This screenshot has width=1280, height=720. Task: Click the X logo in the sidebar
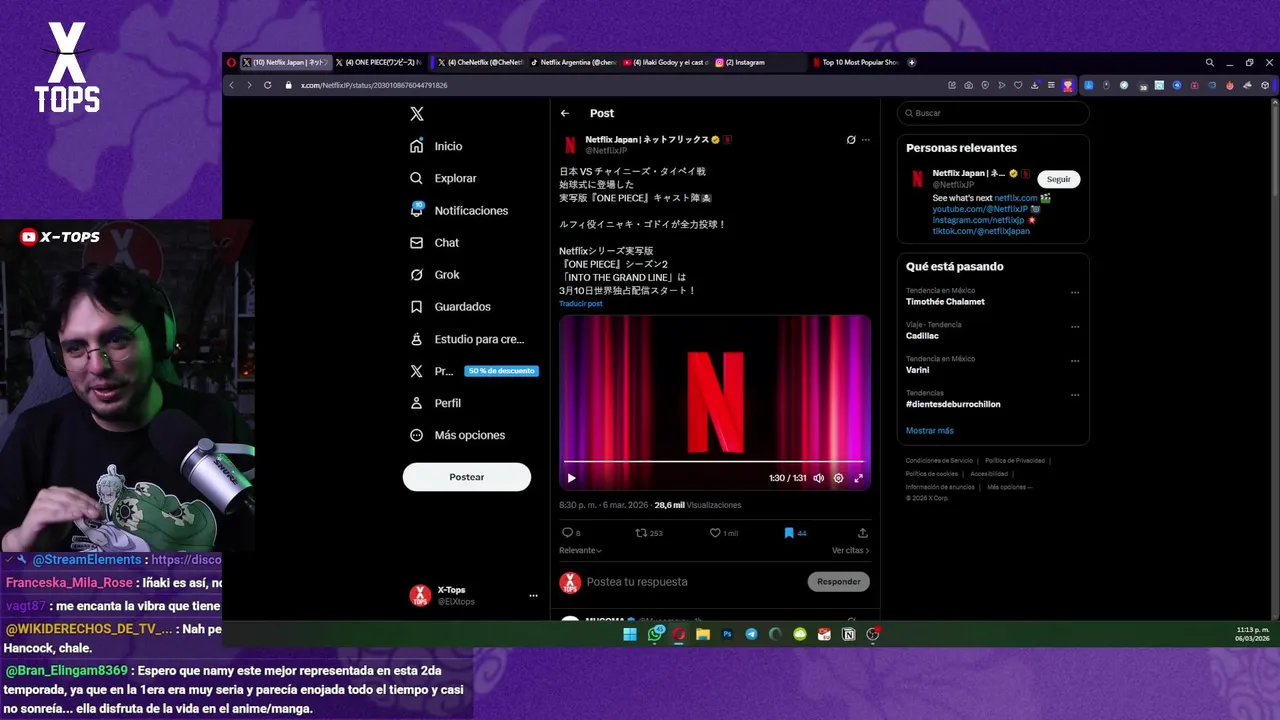417,114
